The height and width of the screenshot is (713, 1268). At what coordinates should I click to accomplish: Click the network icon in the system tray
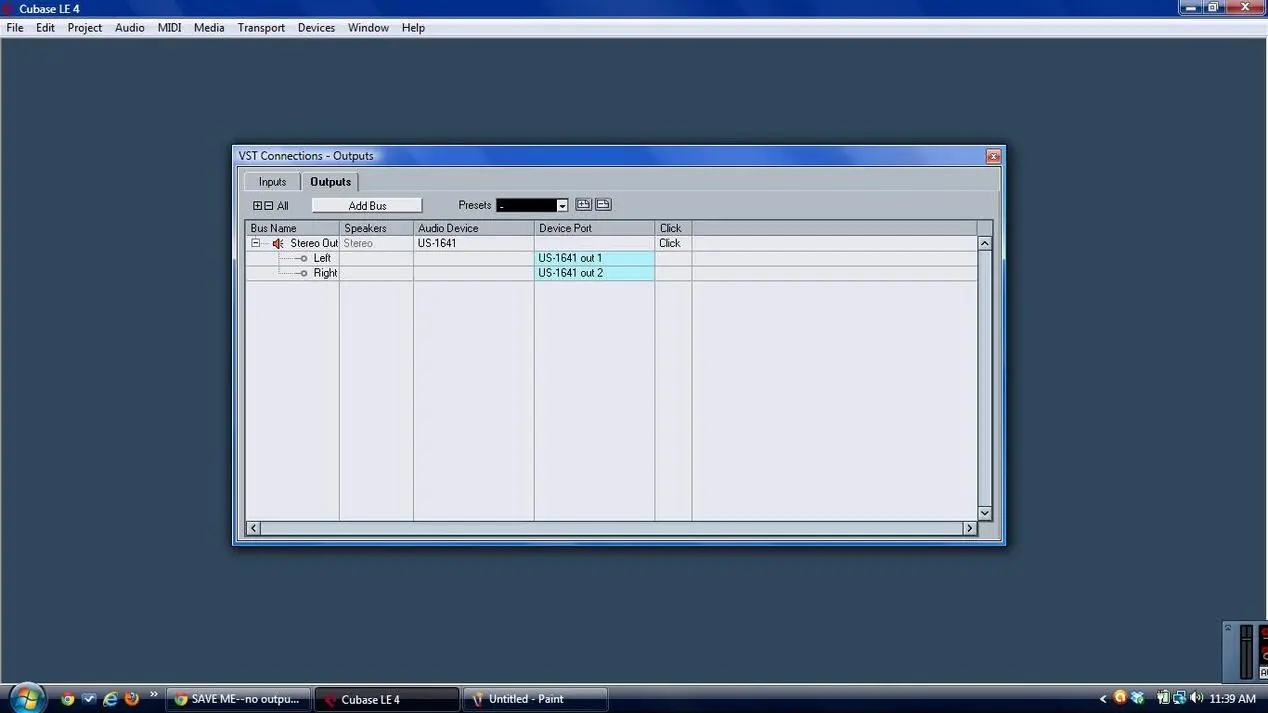click(x=1179, y=698)
